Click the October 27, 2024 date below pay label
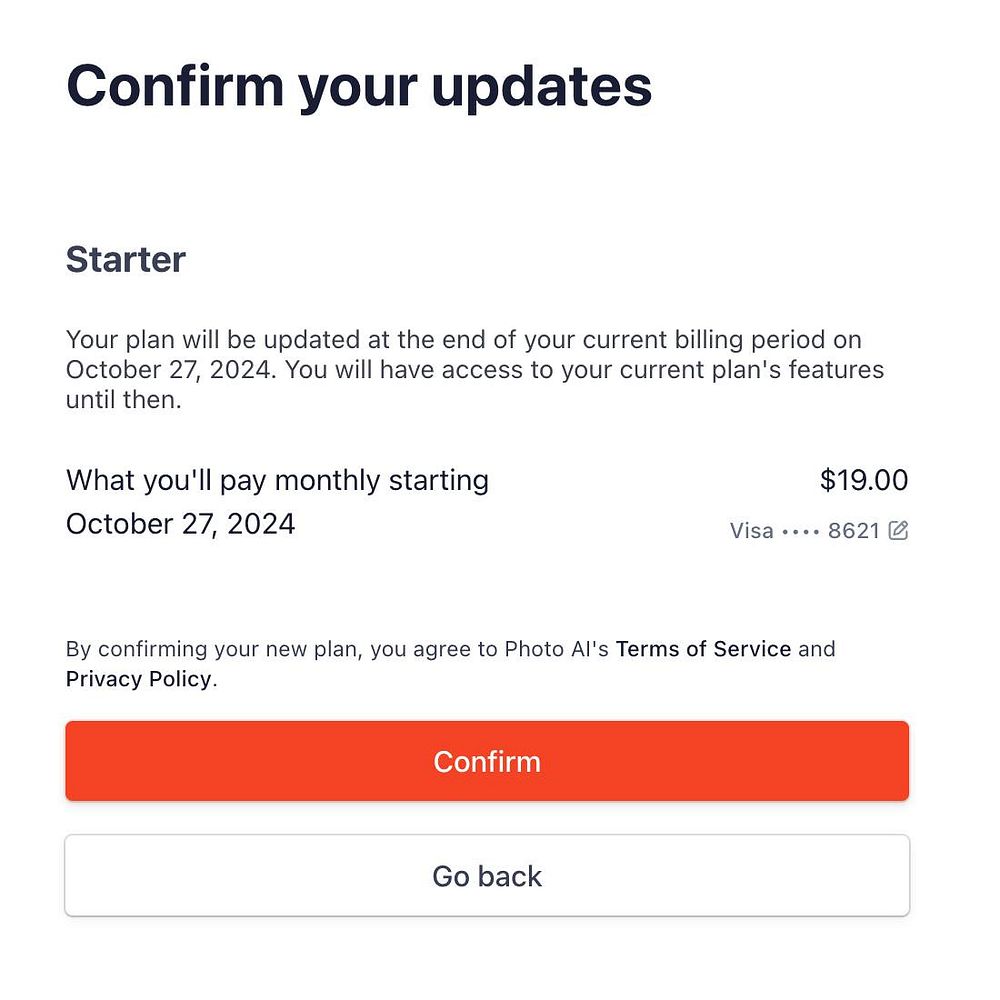This screenshot has width=1000, height=1000. coord(180,524)
